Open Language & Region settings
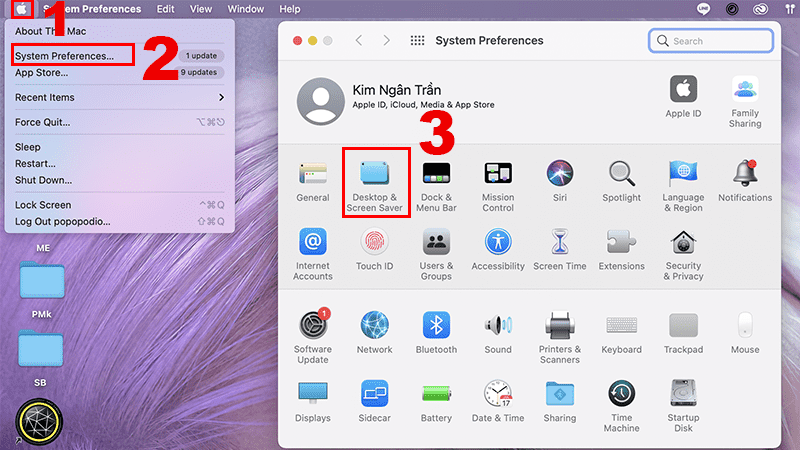 click(x=683, y=186)
